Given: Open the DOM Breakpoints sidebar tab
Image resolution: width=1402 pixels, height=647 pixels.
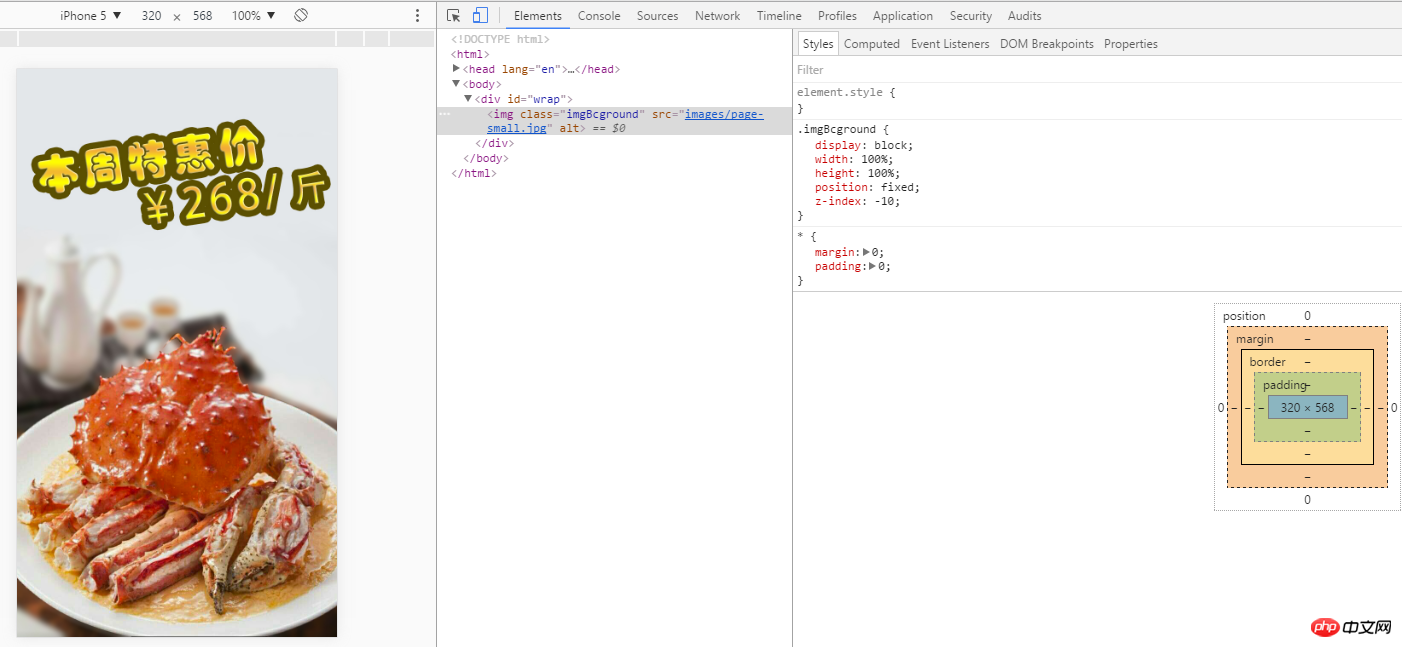Looking at the screenshot, I should point(1047,44).
